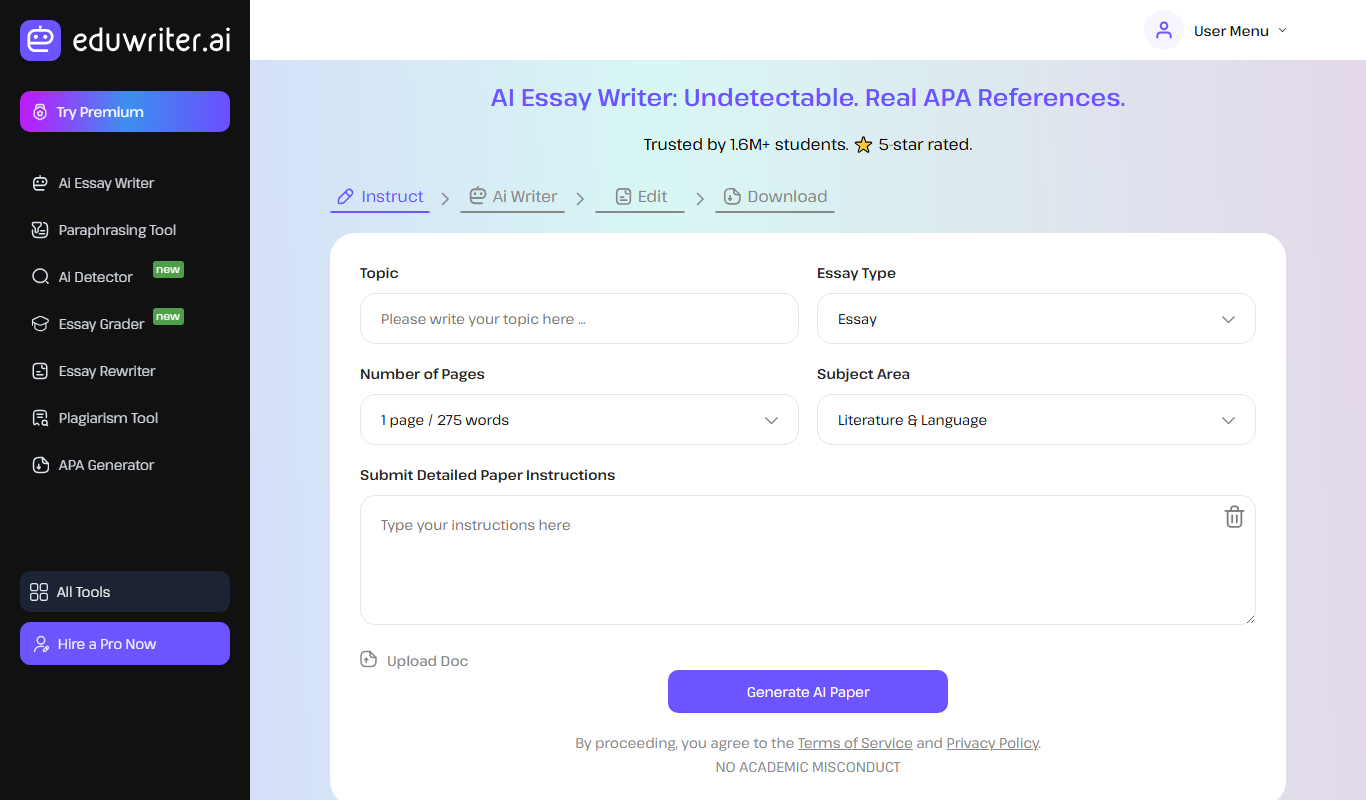Click the arrow between Instruct and Ai Writer
Viewport: 1366px width, 800px height.
446,199
